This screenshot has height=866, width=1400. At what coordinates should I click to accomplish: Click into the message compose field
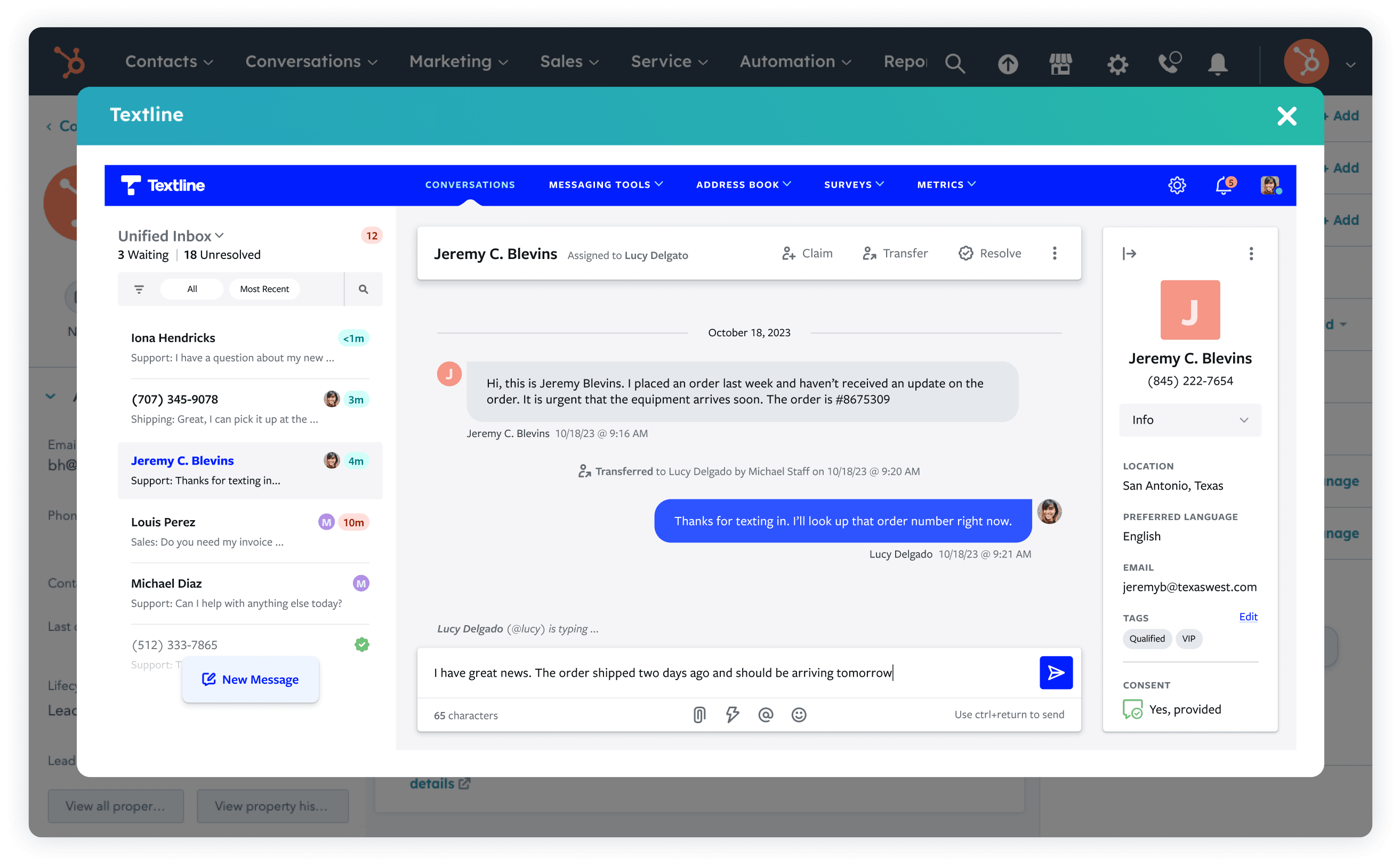728,673
